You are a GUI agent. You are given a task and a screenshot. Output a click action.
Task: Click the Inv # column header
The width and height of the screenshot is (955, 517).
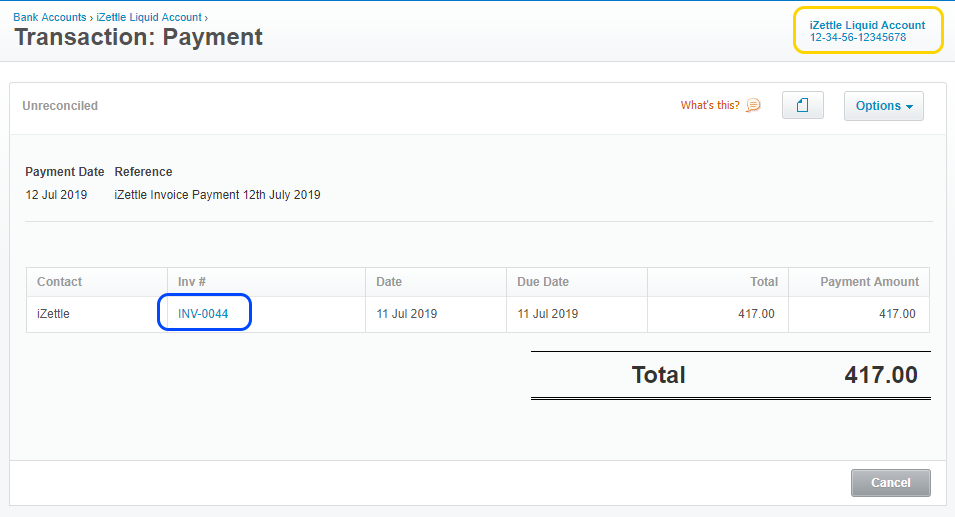pyautogui.click(x=192, y=282)
